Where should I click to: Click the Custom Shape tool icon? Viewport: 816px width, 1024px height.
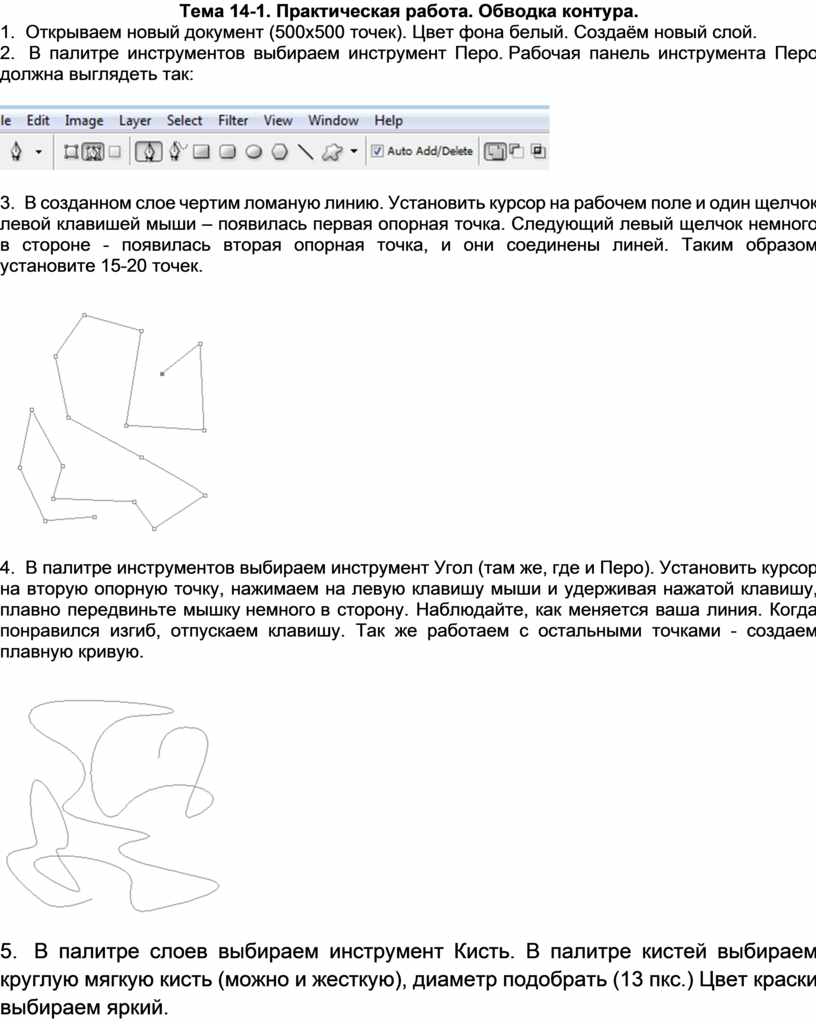(332, 152)
